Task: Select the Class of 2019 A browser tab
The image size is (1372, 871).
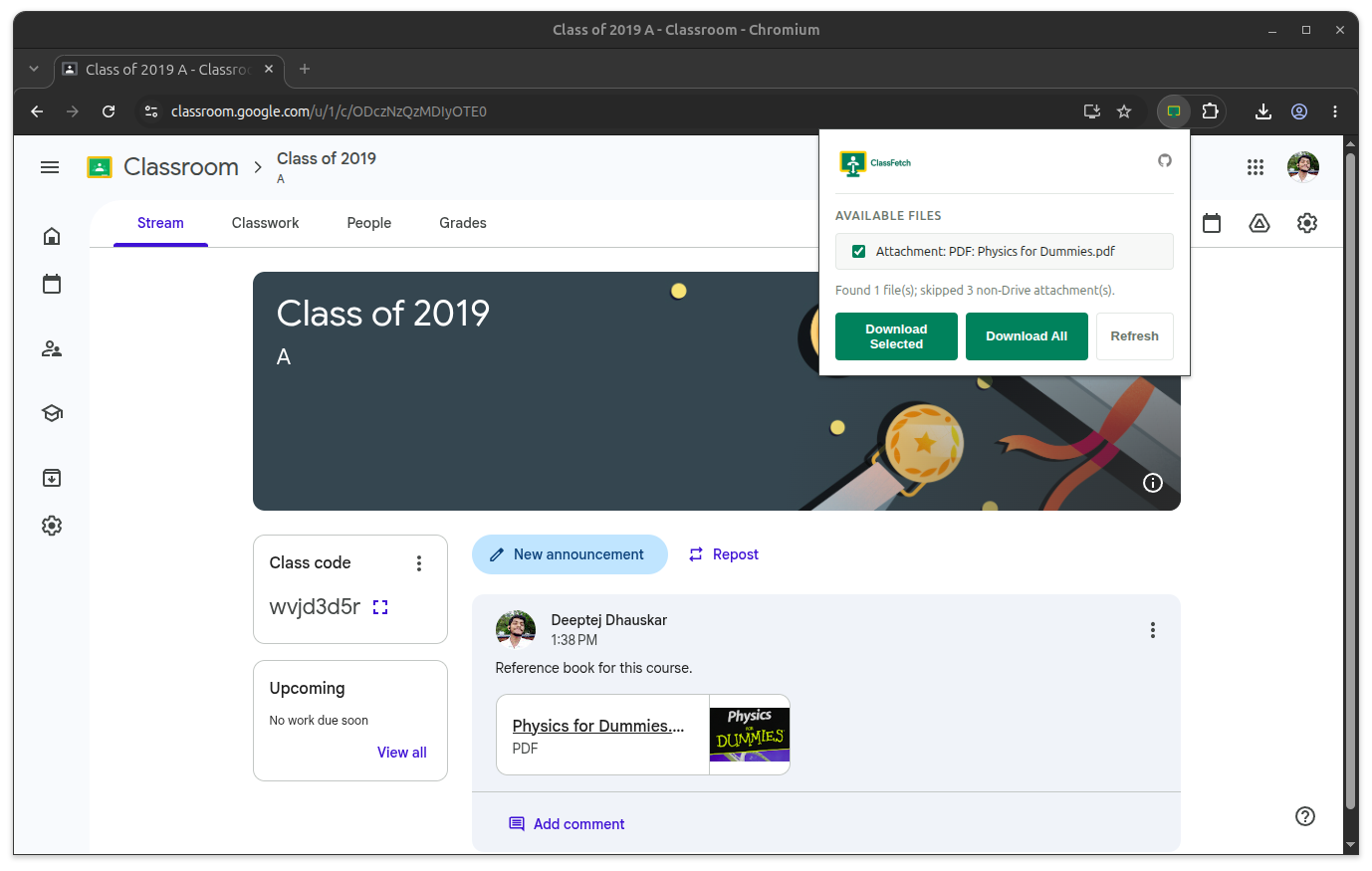Action: [x=167, y=69]
